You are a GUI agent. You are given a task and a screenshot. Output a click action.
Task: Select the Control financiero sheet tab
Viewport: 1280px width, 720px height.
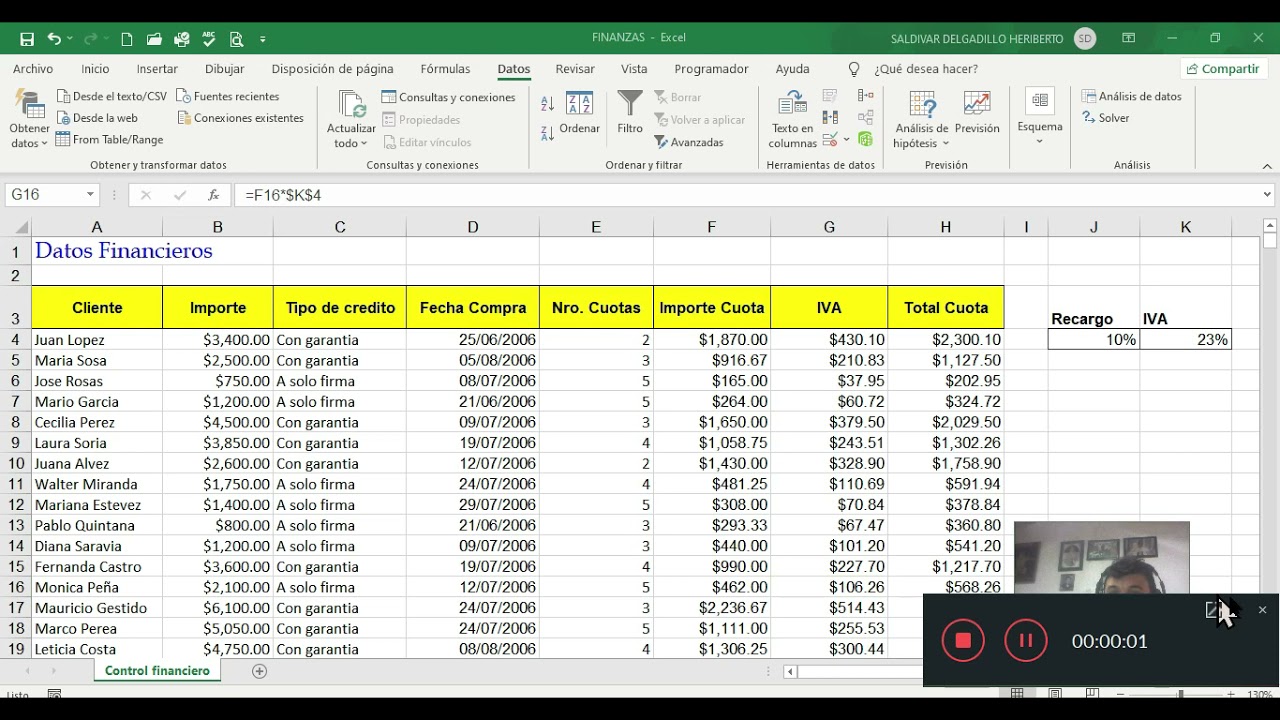(x=157, y=671)
